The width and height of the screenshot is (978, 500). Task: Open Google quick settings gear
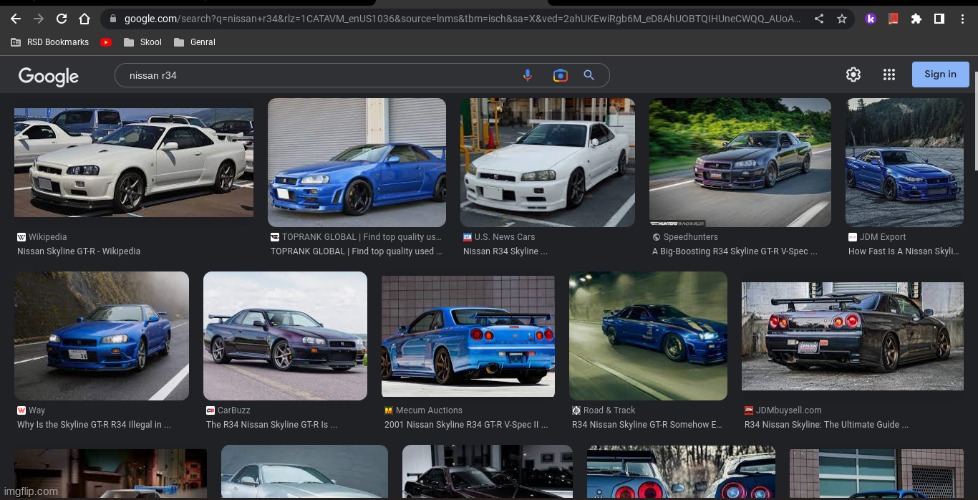click(853, 75)
